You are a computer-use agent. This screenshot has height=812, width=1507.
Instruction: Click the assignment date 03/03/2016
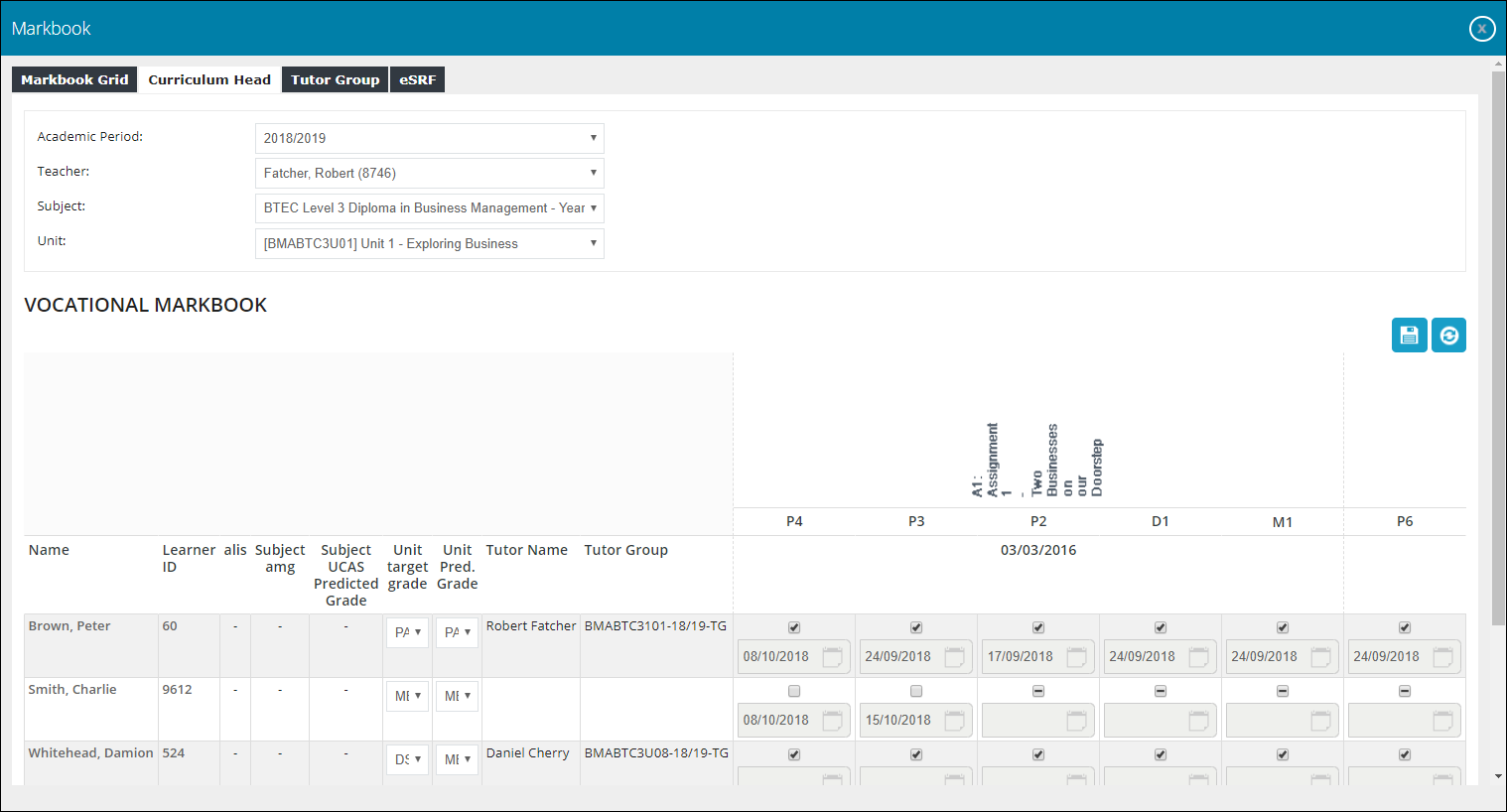tap(1038, 550)
